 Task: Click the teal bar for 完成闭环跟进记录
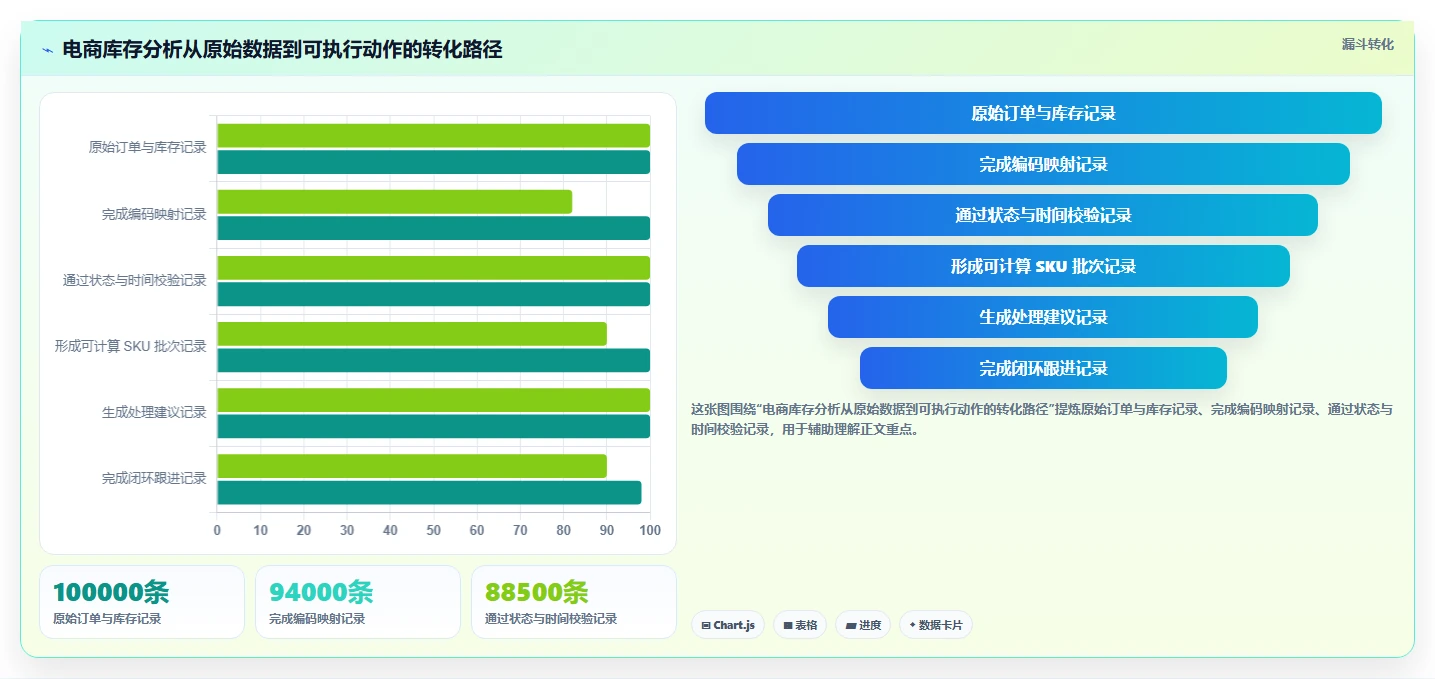click(x=429, y=492)
